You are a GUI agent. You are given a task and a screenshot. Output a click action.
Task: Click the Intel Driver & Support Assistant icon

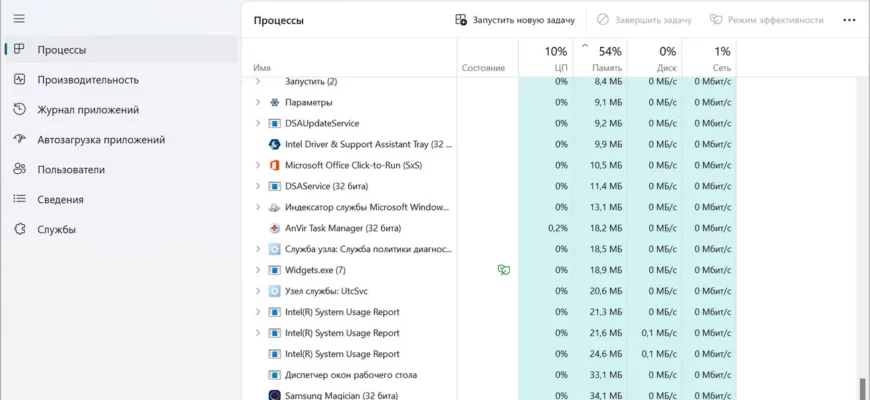[274, 144]
